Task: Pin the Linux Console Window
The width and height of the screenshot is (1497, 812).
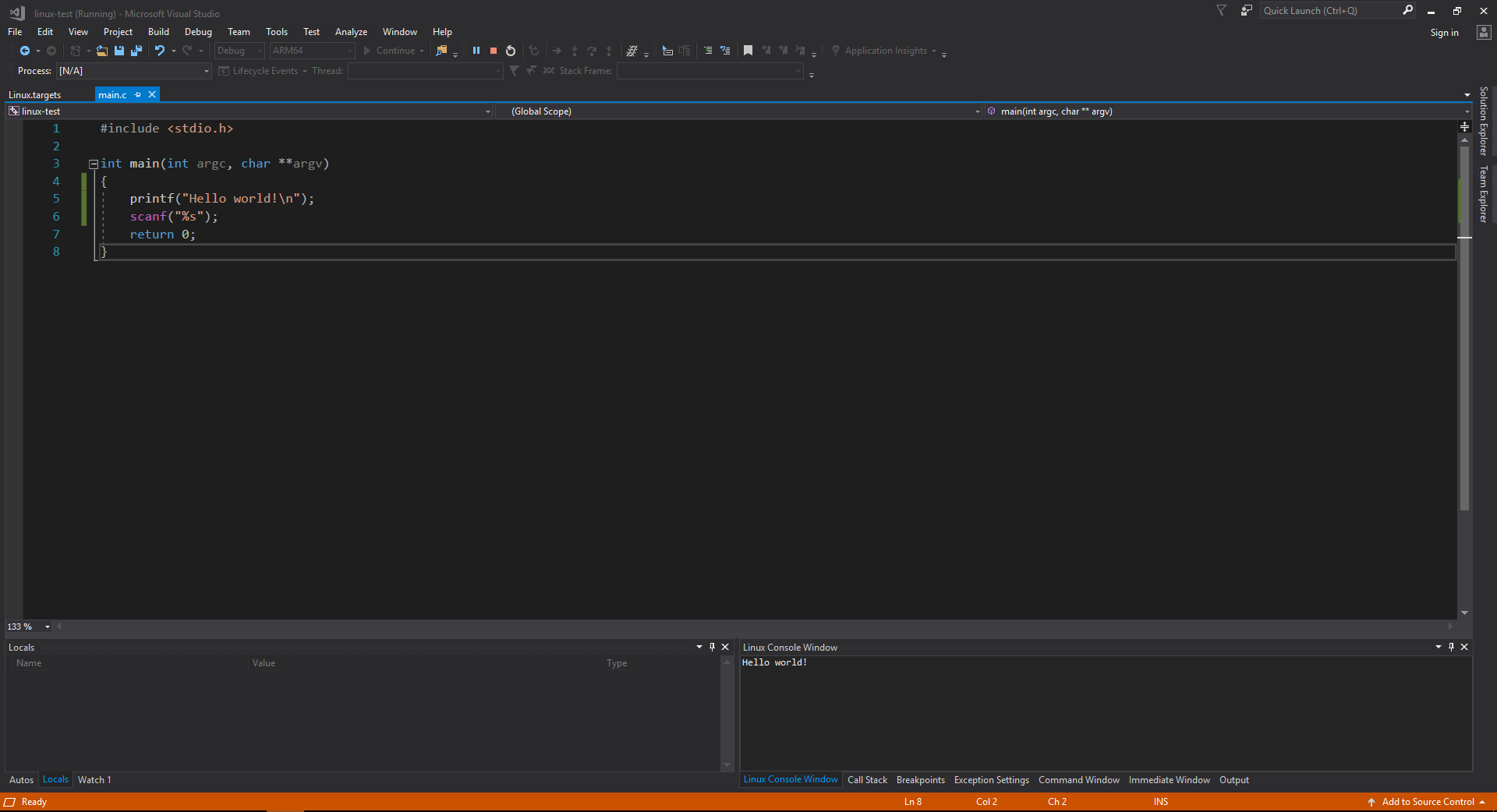Action: 1451,647
